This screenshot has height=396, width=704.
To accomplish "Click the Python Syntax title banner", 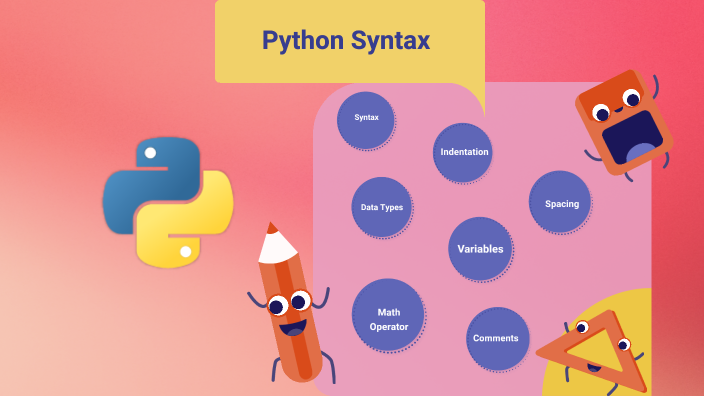I will point(350,41).
